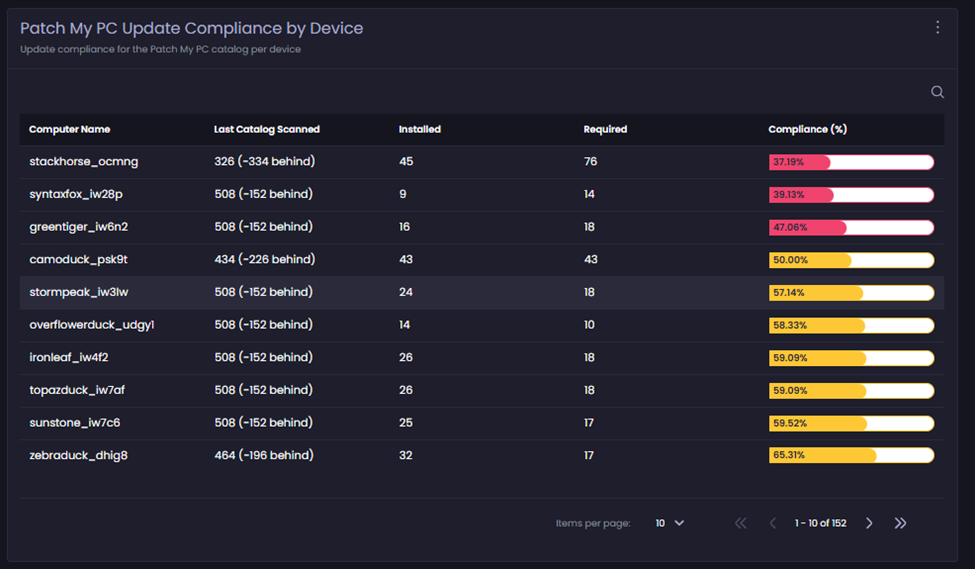The image size is (975, 569).
Task: Click 326 (-334 behind) catalog cell
Action: click(265, 162)
